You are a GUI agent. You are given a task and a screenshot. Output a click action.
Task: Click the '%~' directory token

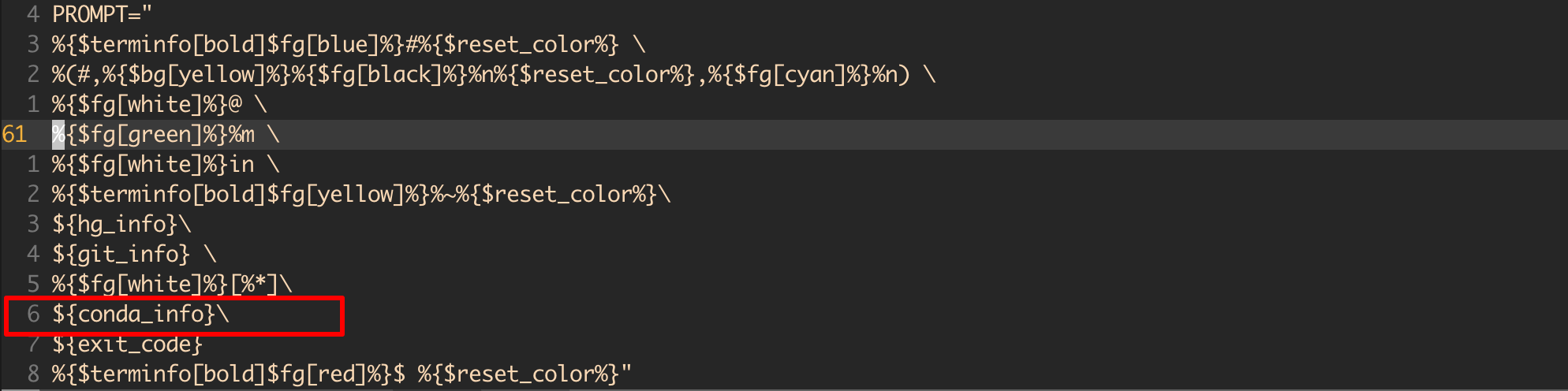point(444,195)
